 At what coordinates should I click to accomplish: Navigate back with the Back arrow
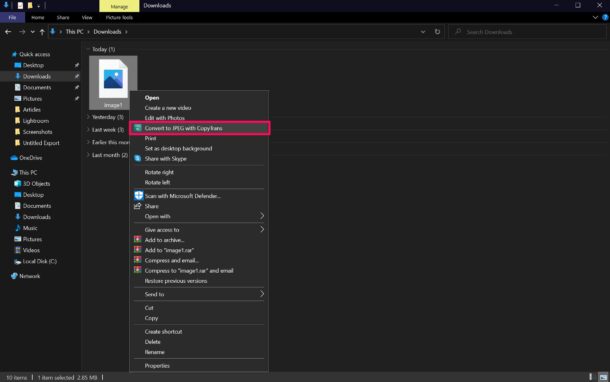[x=8, y=32]
